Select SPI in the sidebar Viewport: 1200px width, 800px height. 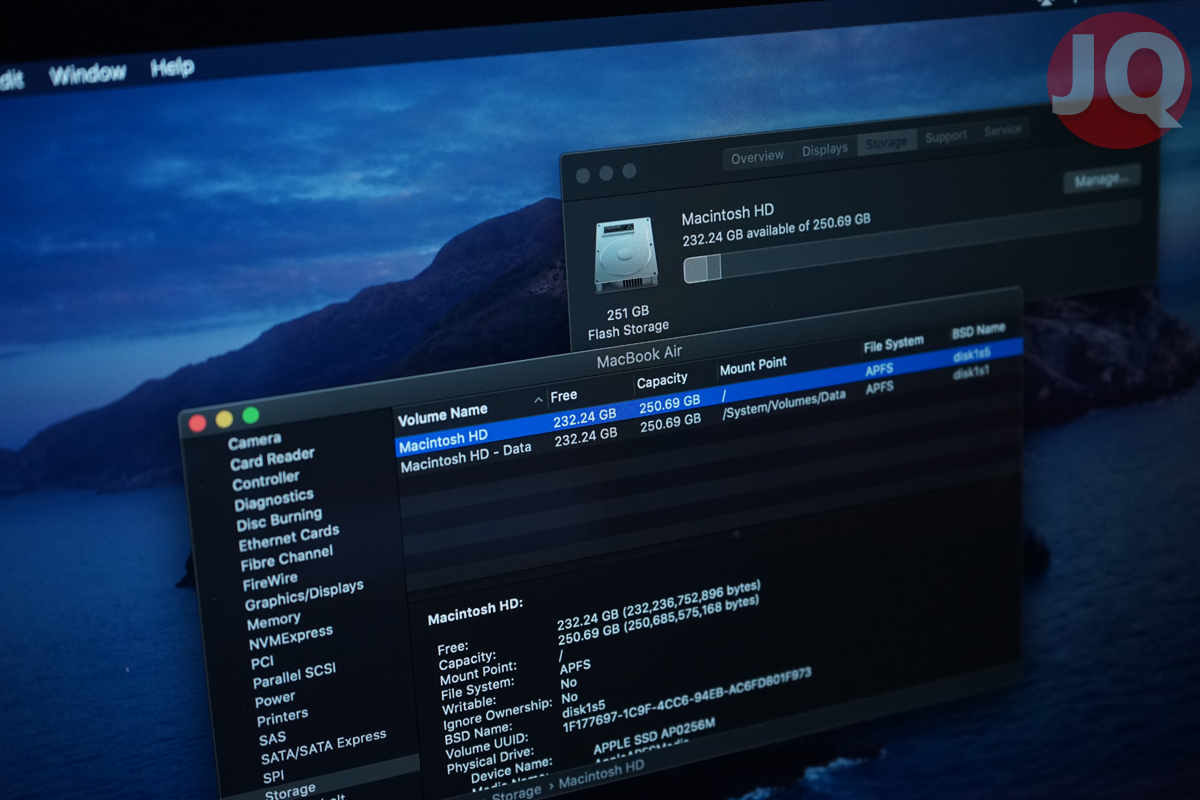click(x=274, y=777)
